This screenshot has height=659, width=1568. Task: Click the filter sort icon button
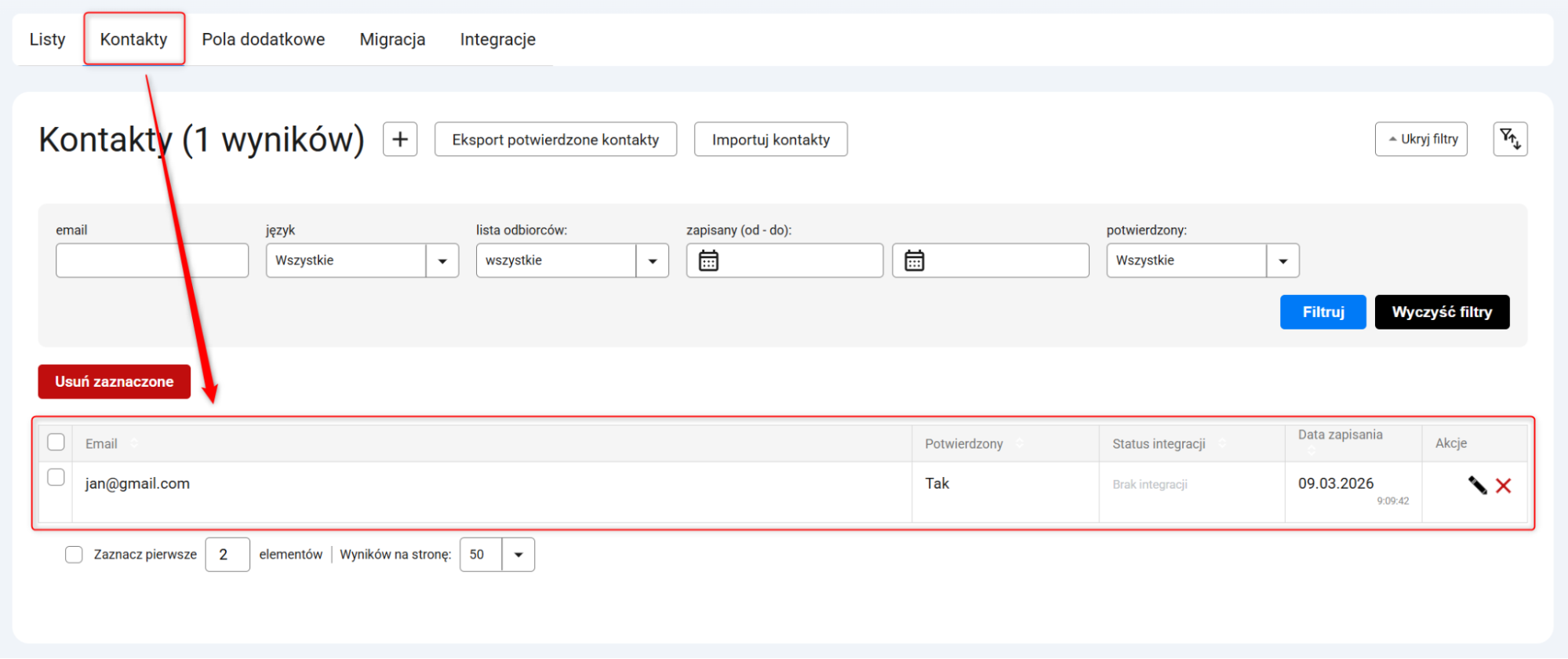point(1510,140)
